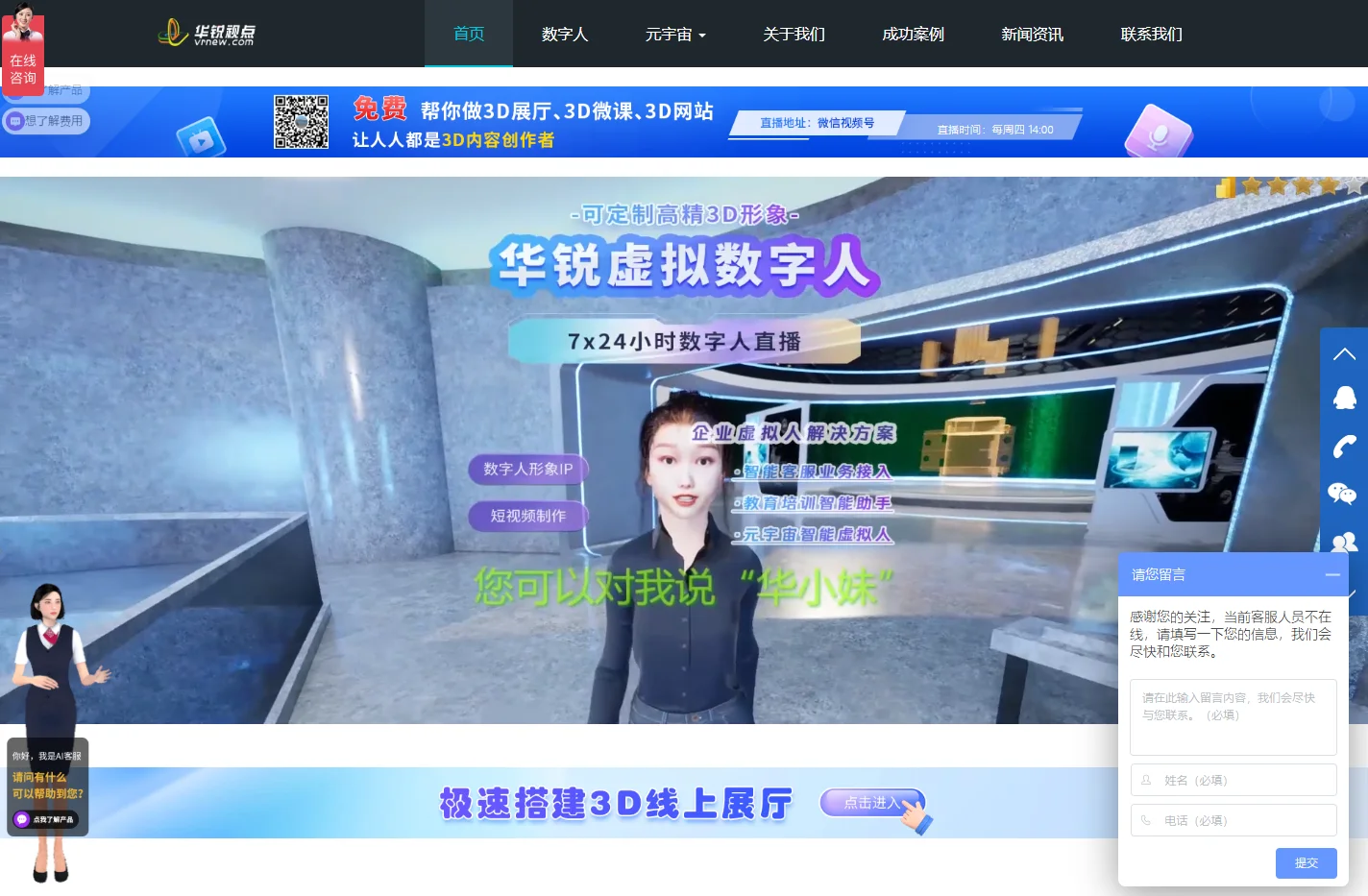The width and height of the screenshot is (1368, 896).
Task: Click the user group icon in sidebar
Action: click(1344, 542)
